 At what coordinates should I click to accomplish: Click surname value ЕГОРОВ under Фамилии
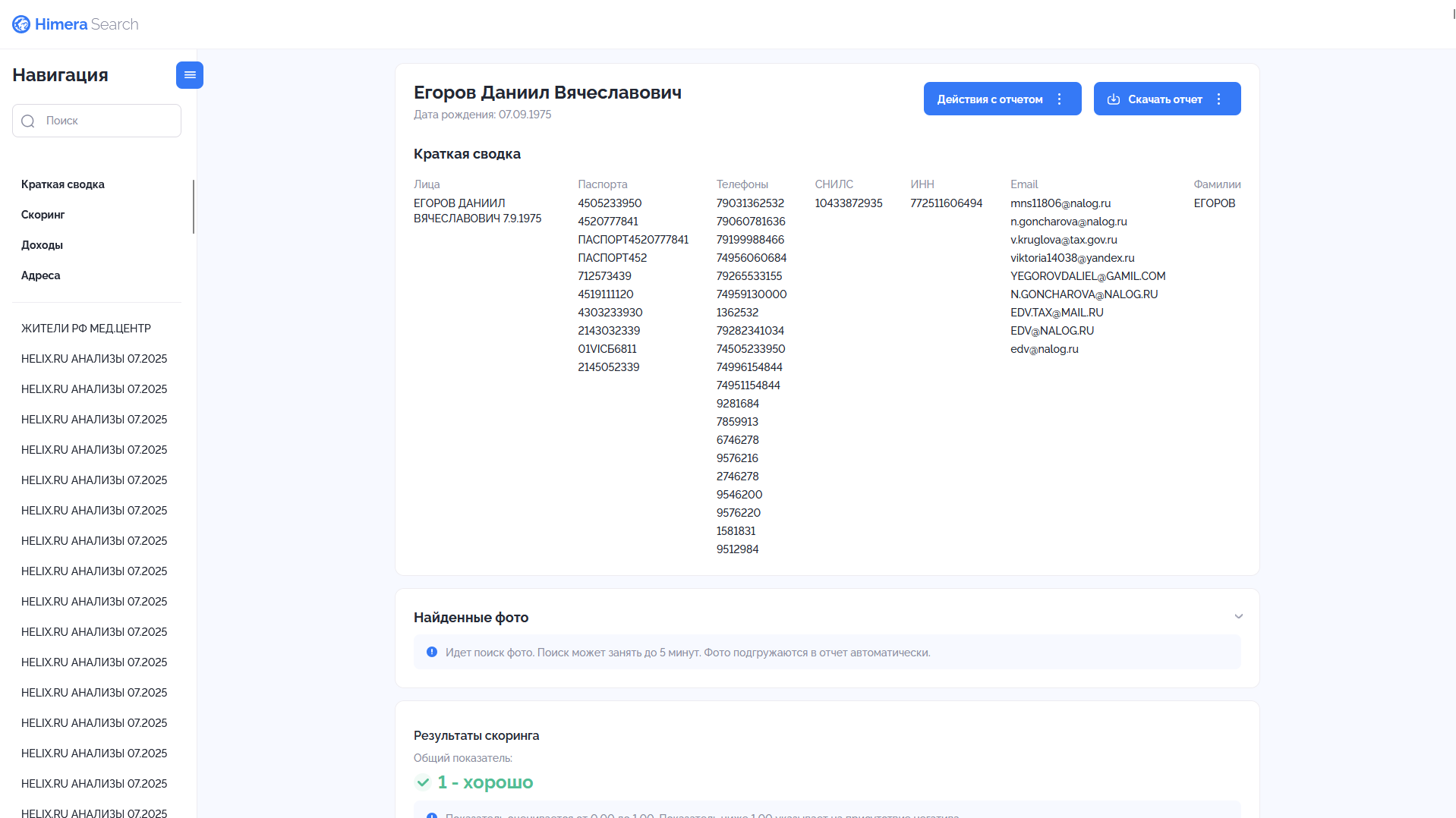[x=1215, y=203]
